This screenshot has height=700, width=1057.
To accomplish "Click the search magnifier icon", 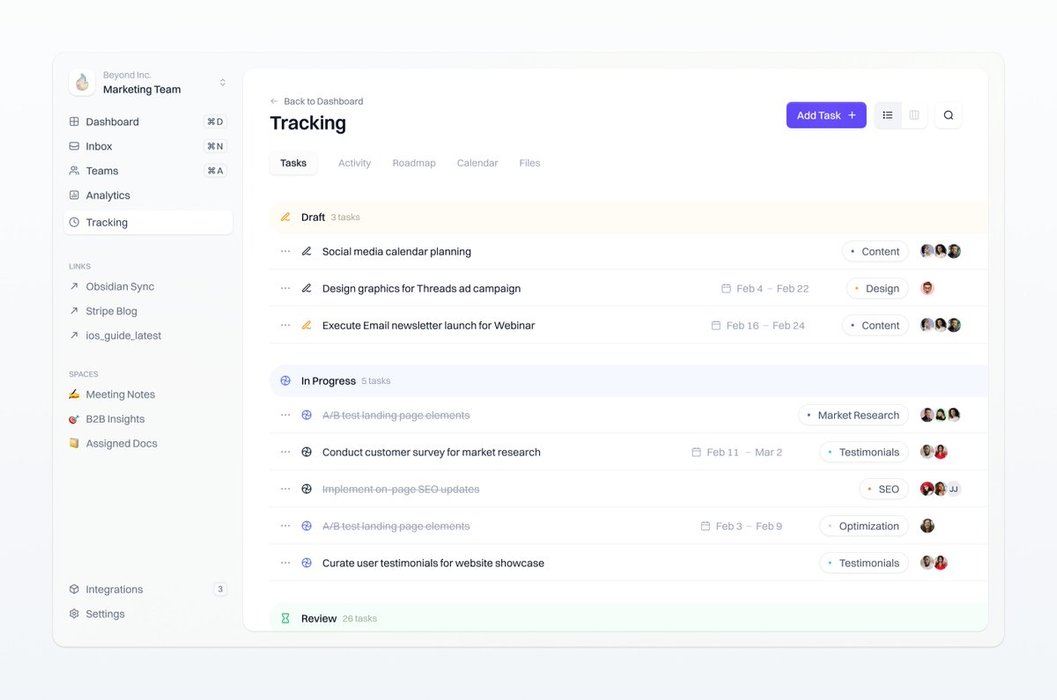I will click(948, 115).
